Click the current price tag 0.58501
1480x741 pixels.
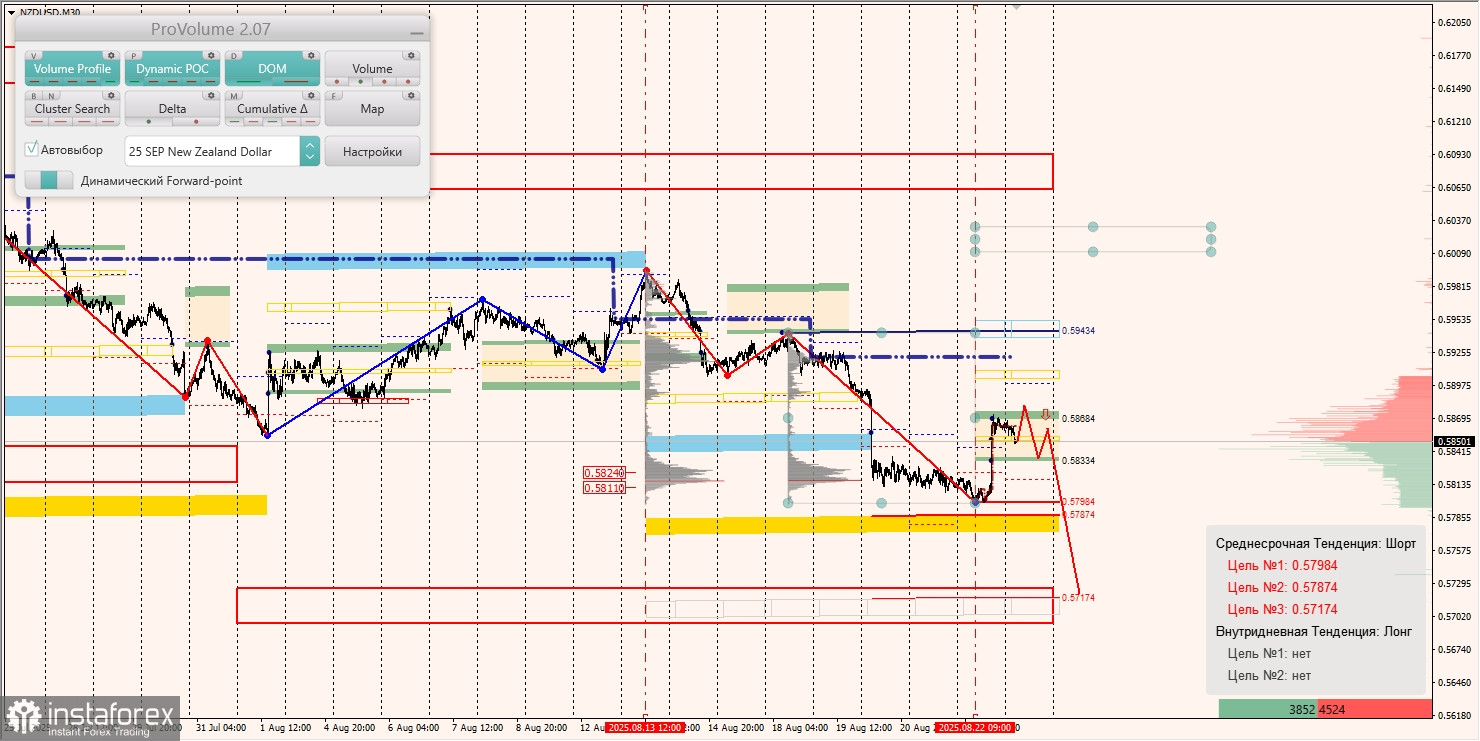click(x=1453, y=441)
